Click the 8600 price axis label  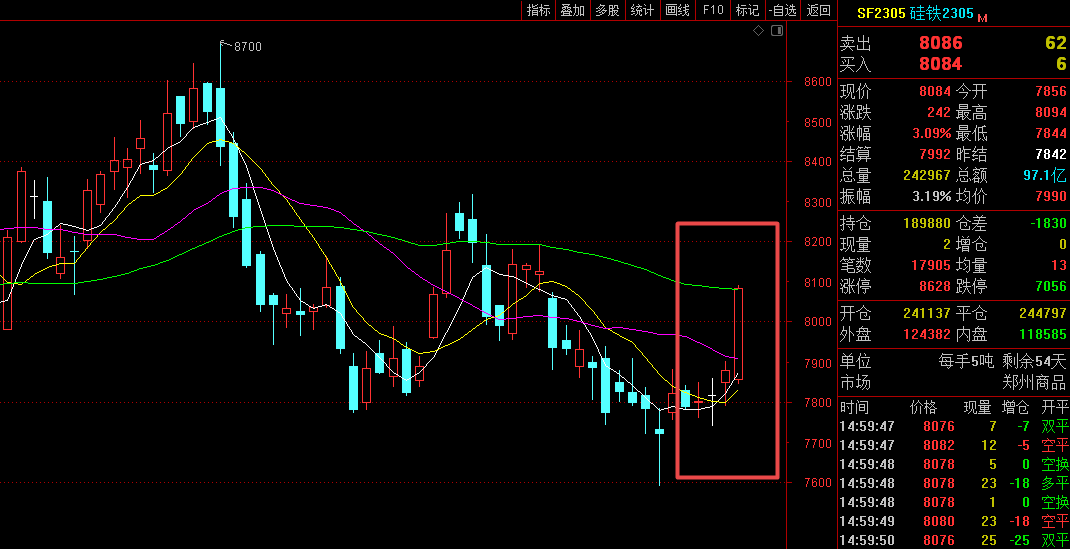(817, 82)
